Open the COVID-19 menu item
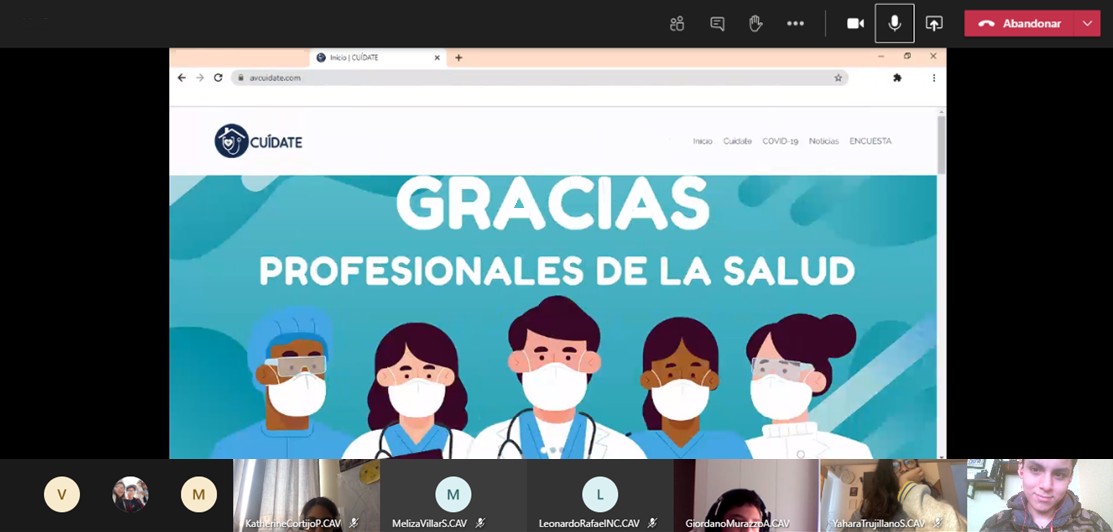1113x532 pixels. [780, 141]
